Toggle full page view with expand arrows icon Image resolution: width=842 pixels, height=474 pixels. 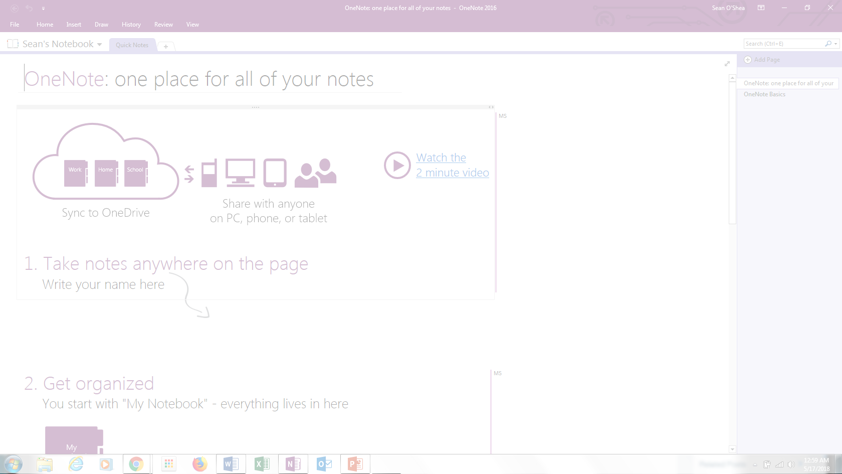point(727,63)
